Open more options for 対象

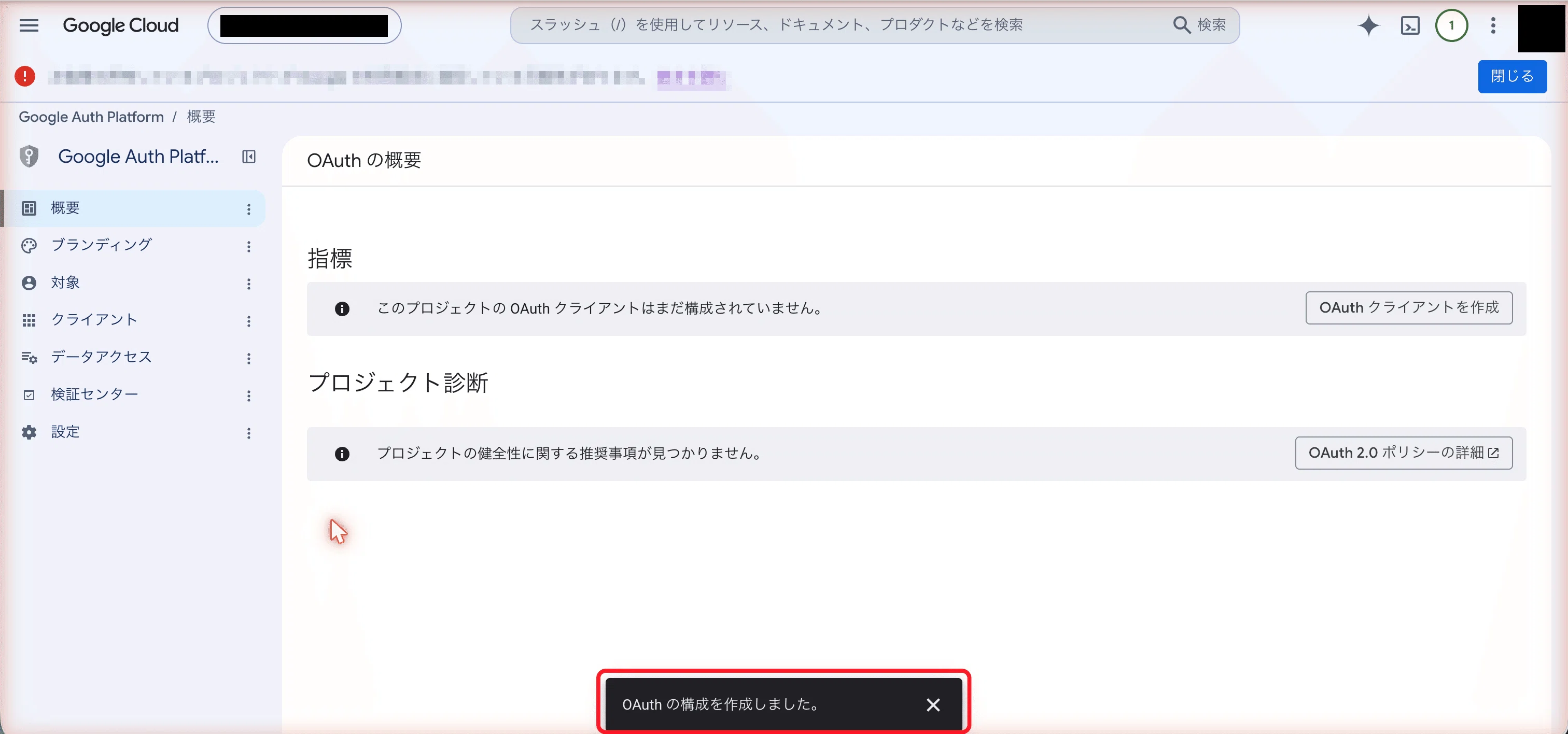249,284
